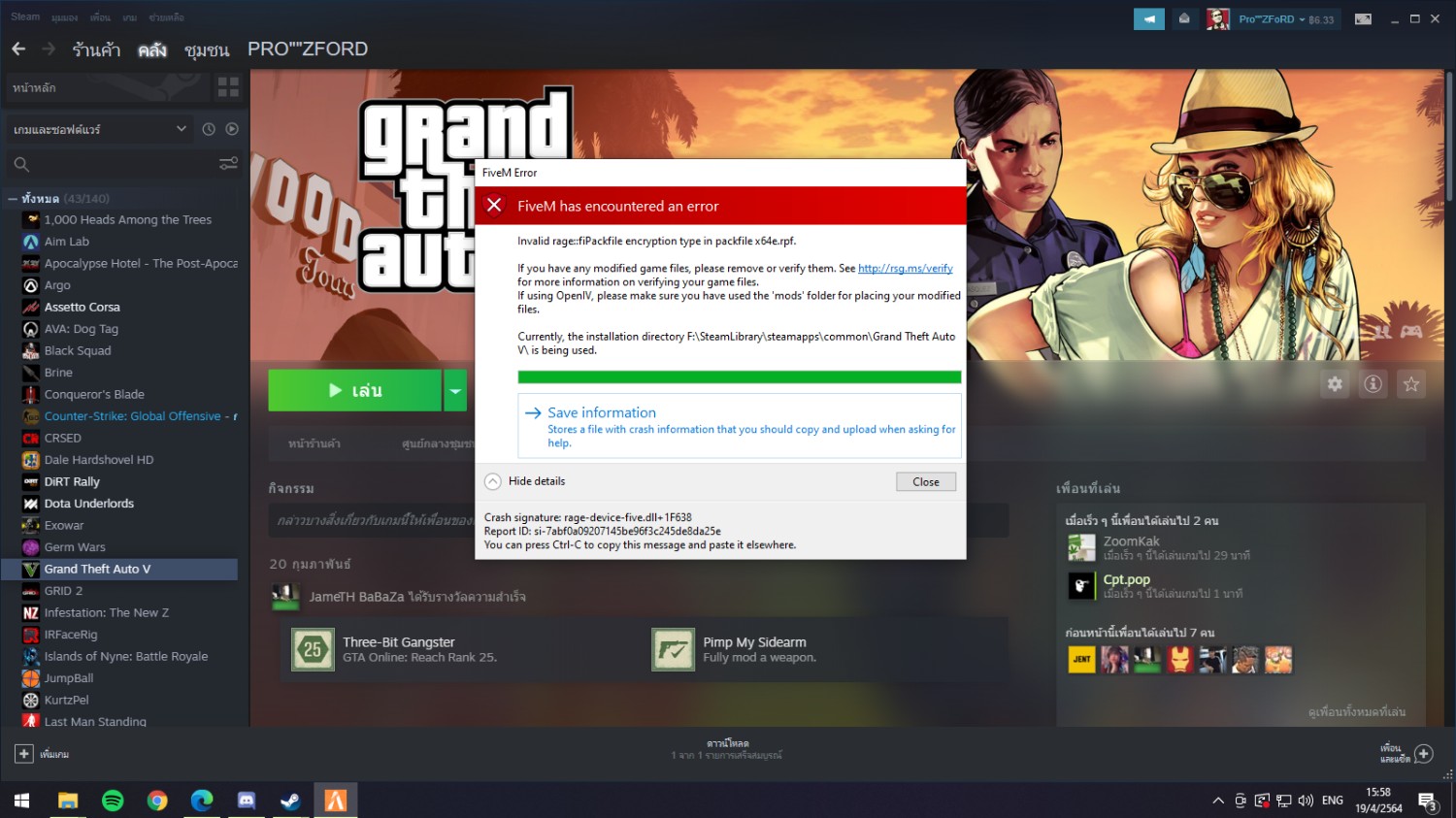Click the ENG language indicator
The height and width of the screenshot is (818, 1456).
[x=1333, y=801]
